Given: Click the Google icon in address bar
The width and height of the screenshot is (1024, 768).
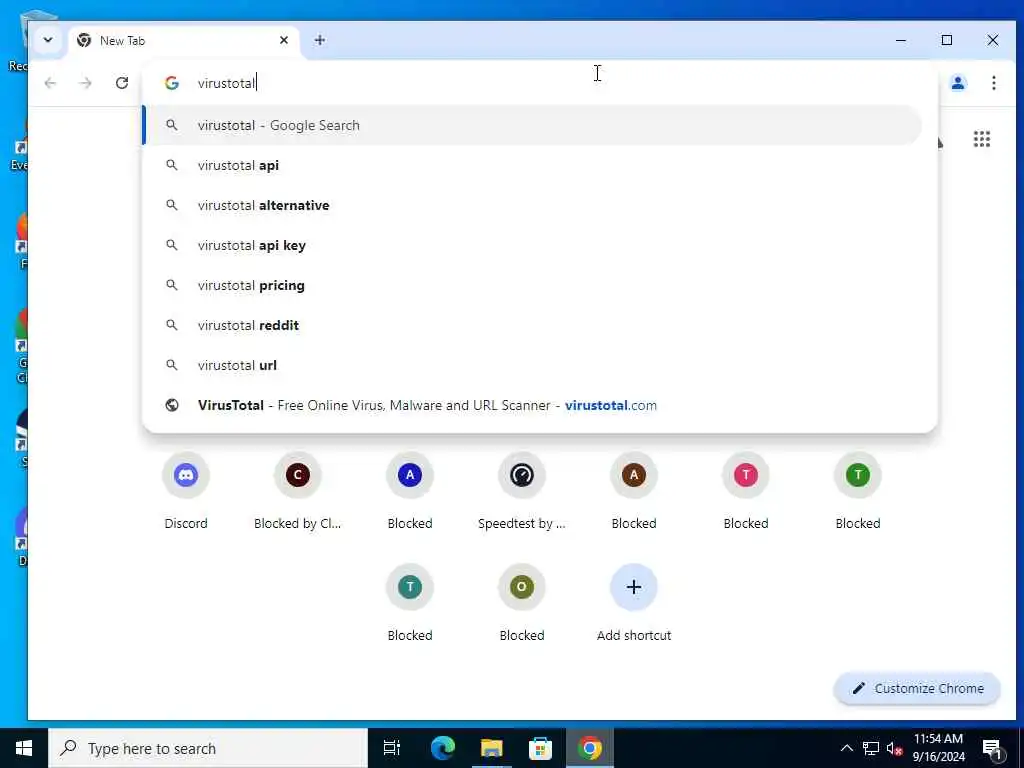Looking at the screenshot, I should coord(172,83).
